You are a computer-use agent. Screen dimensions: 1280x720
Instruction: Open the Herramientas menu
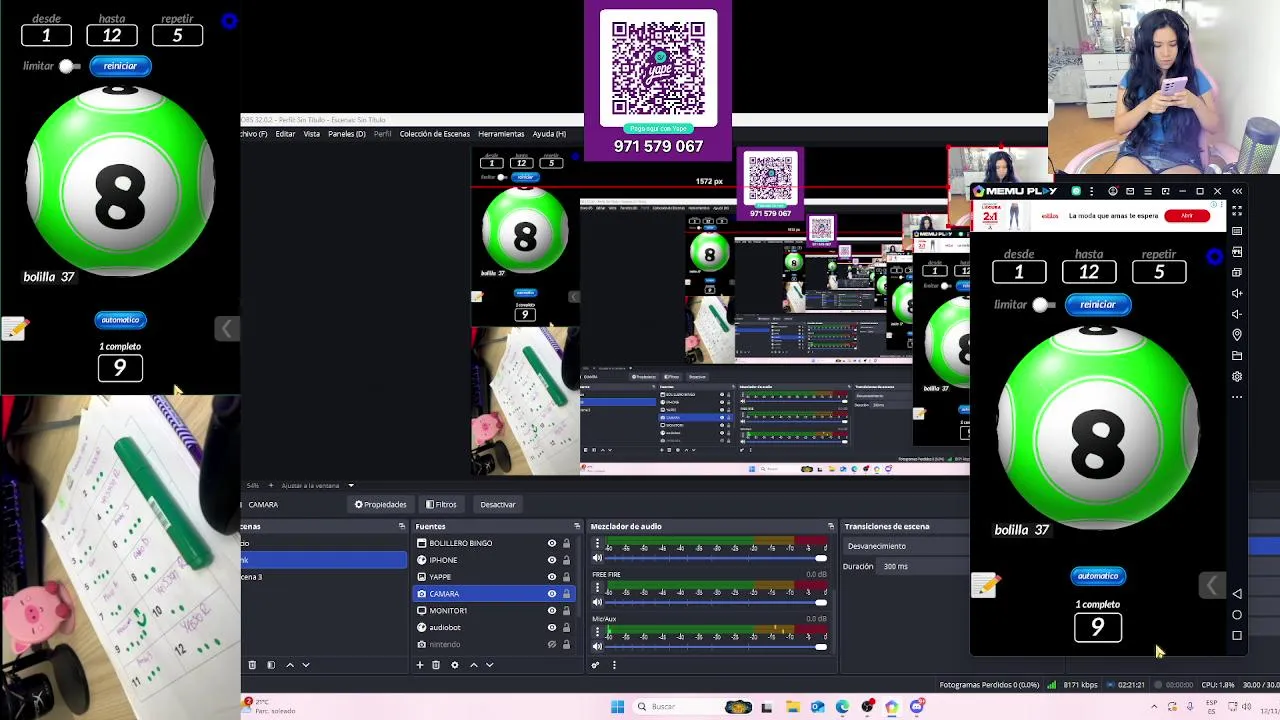coord(501,134)
